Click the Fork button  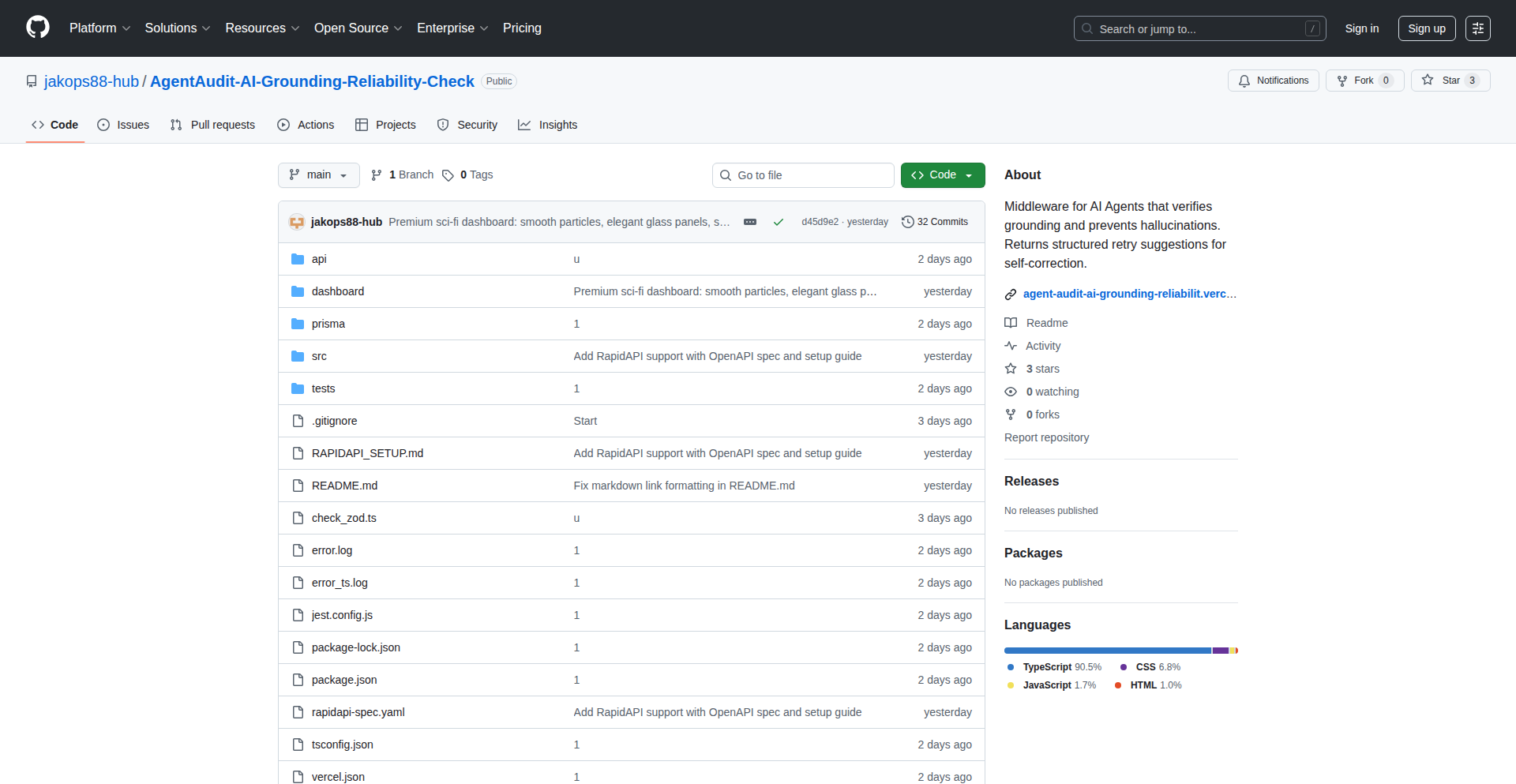(x=1364, y=80)
